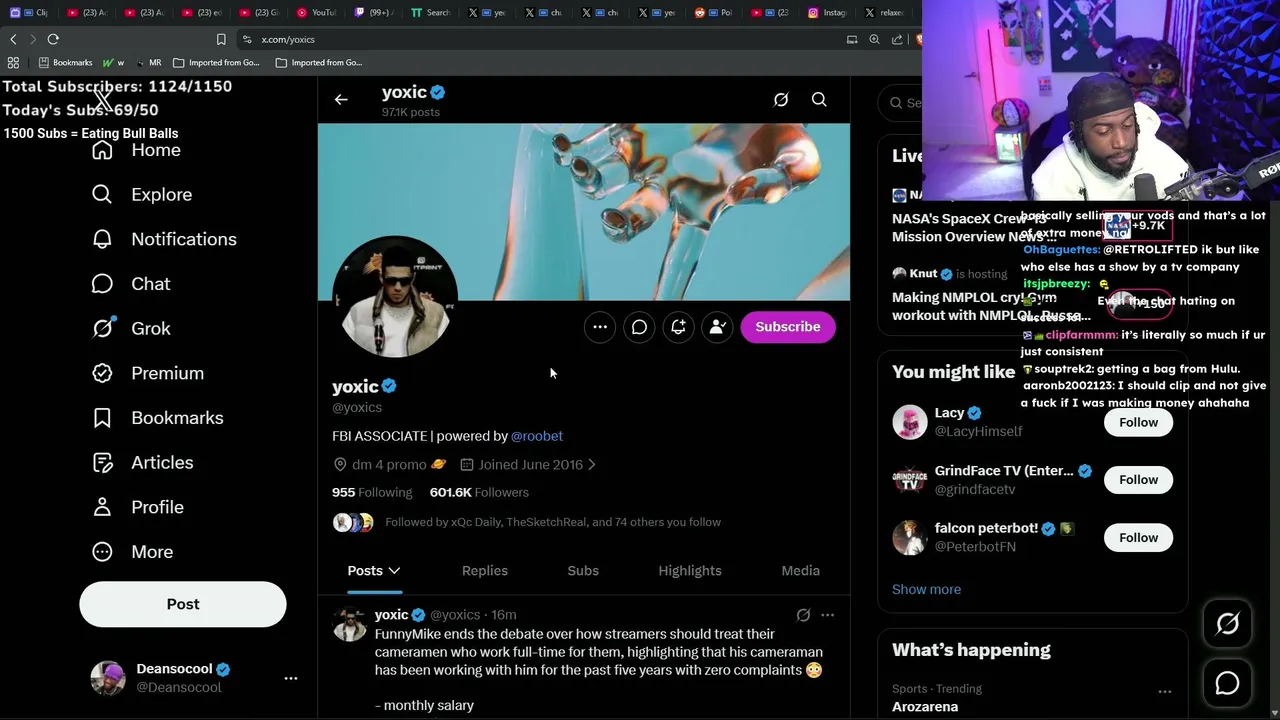Switch to the Subs tab
The image size is (1280, 720).
coord(583,571)
